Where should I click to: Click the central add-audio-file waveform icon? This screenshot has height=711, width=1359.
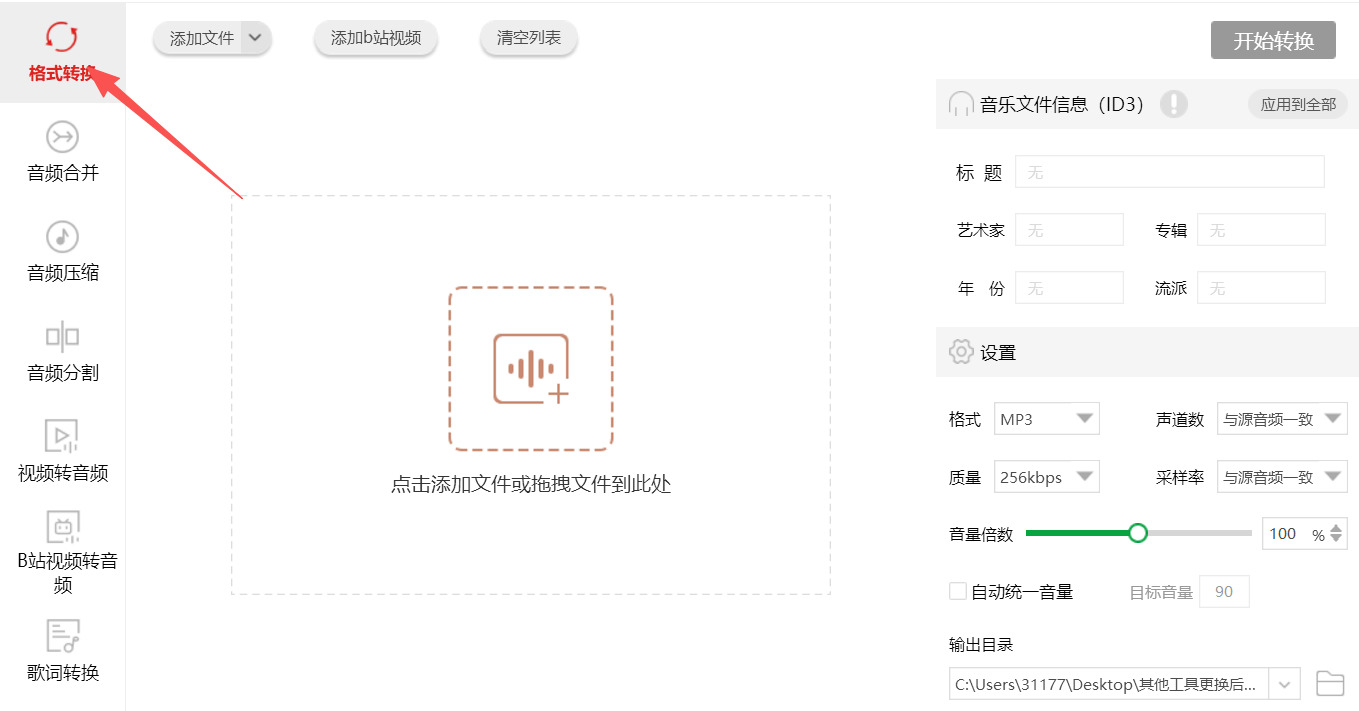530,369
